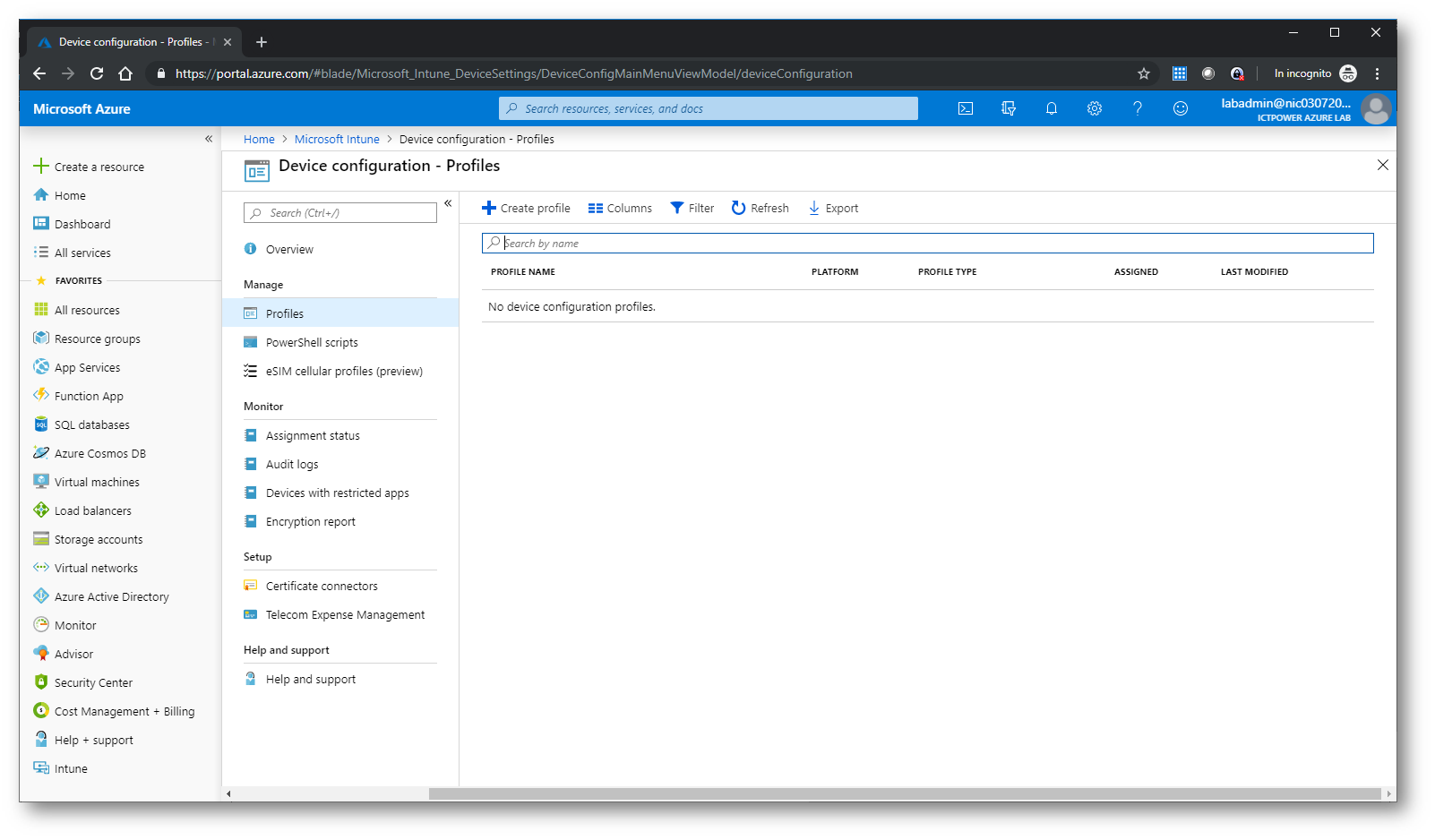The image size is (1435, 840).
Task: Open Azure Cloud Shell icon
Action: (966, 108)
